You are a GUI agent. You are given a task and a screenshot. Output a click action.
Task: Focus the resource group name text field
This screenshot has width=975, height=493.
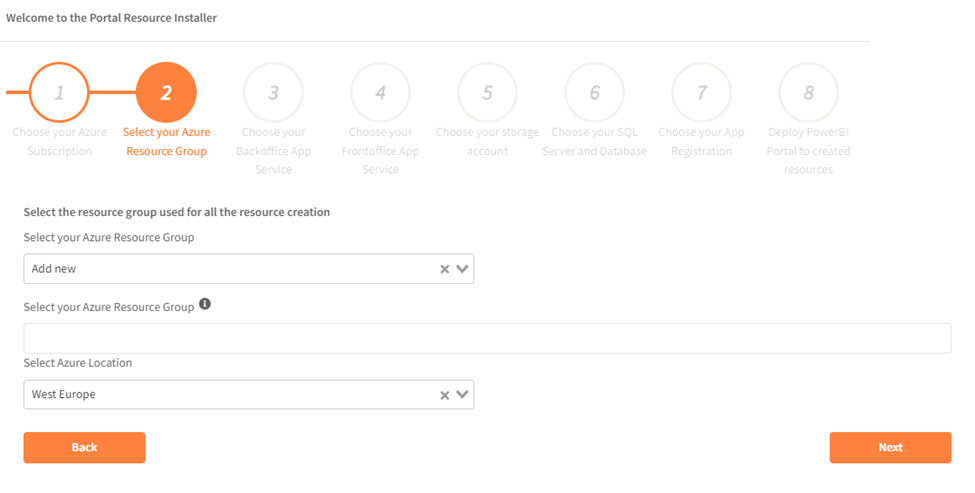tap(487, 338)
